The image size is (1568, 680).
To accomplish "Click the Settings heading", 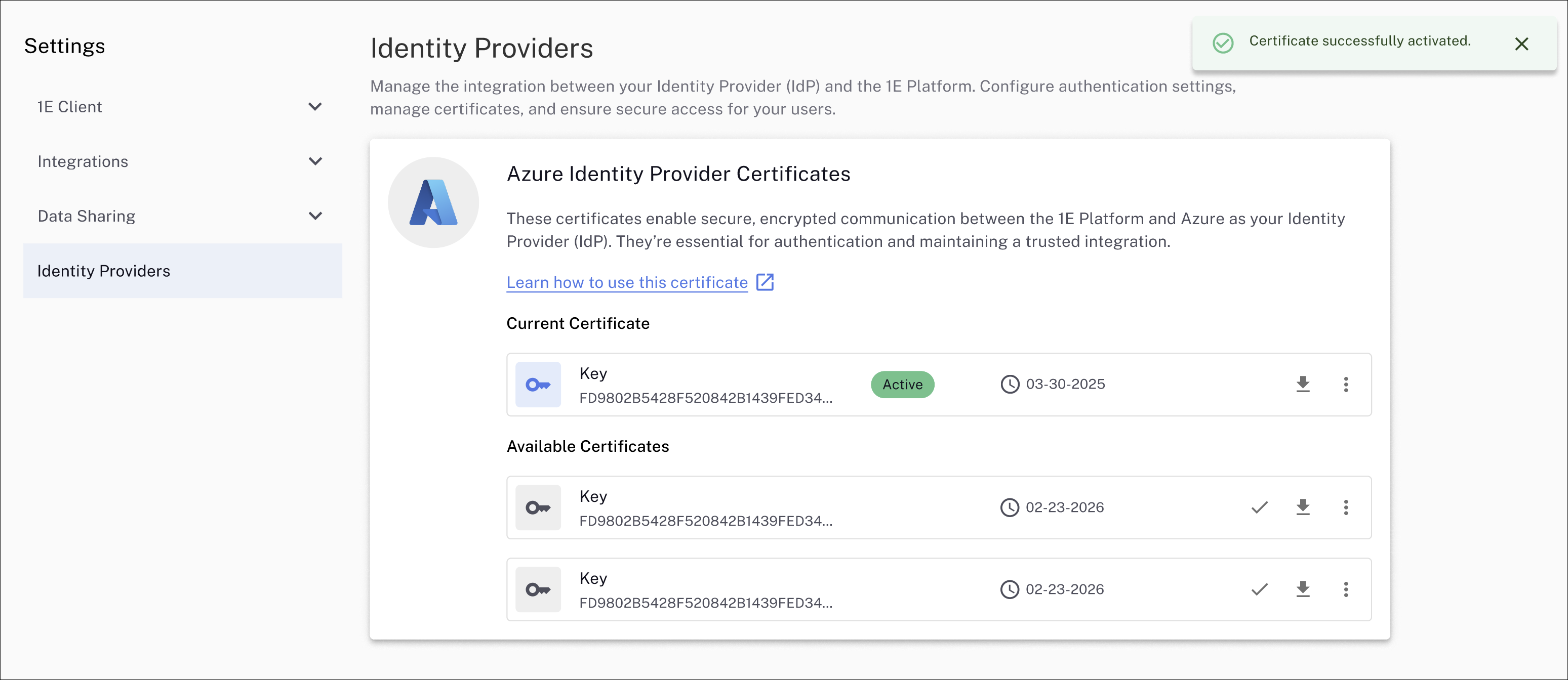I will coord(64,46).
